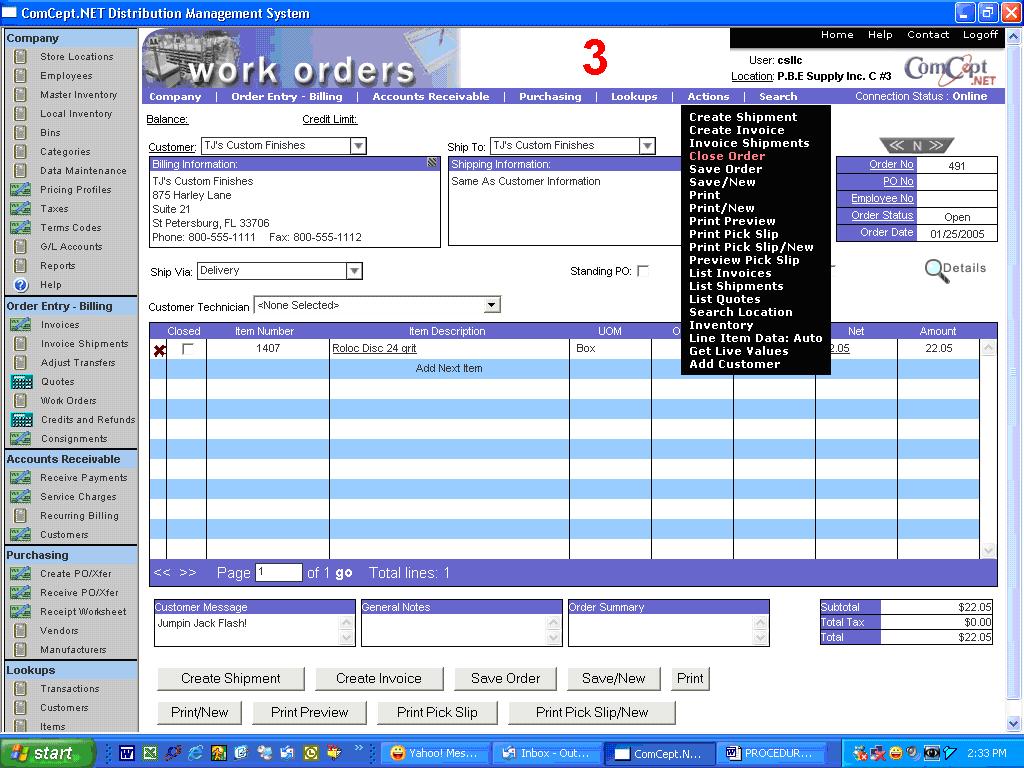
Task: Click the Store Locations sidebar icon
Action: (20, 57)
